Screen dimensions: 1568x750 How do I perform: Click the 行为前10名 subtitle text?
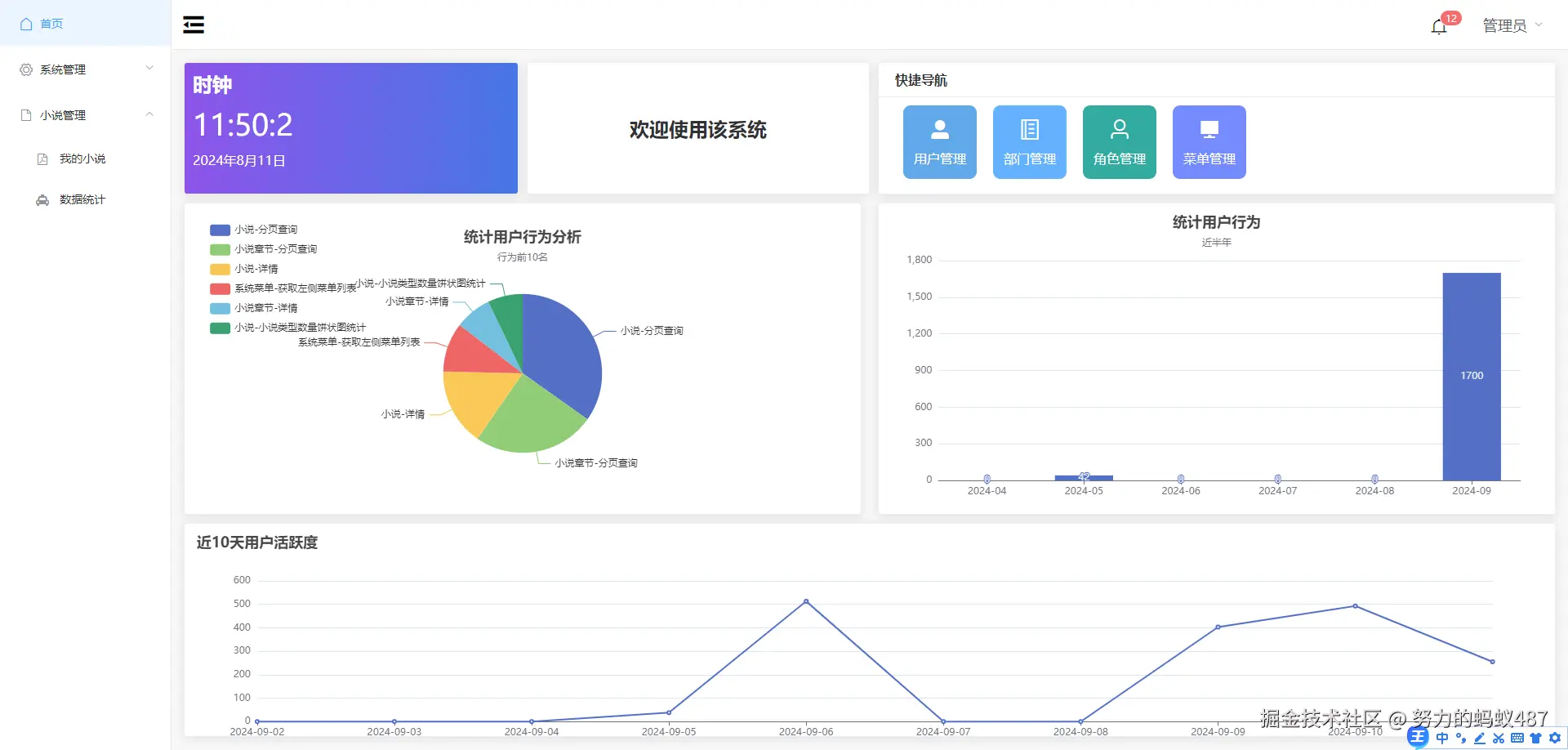point(523,257)
